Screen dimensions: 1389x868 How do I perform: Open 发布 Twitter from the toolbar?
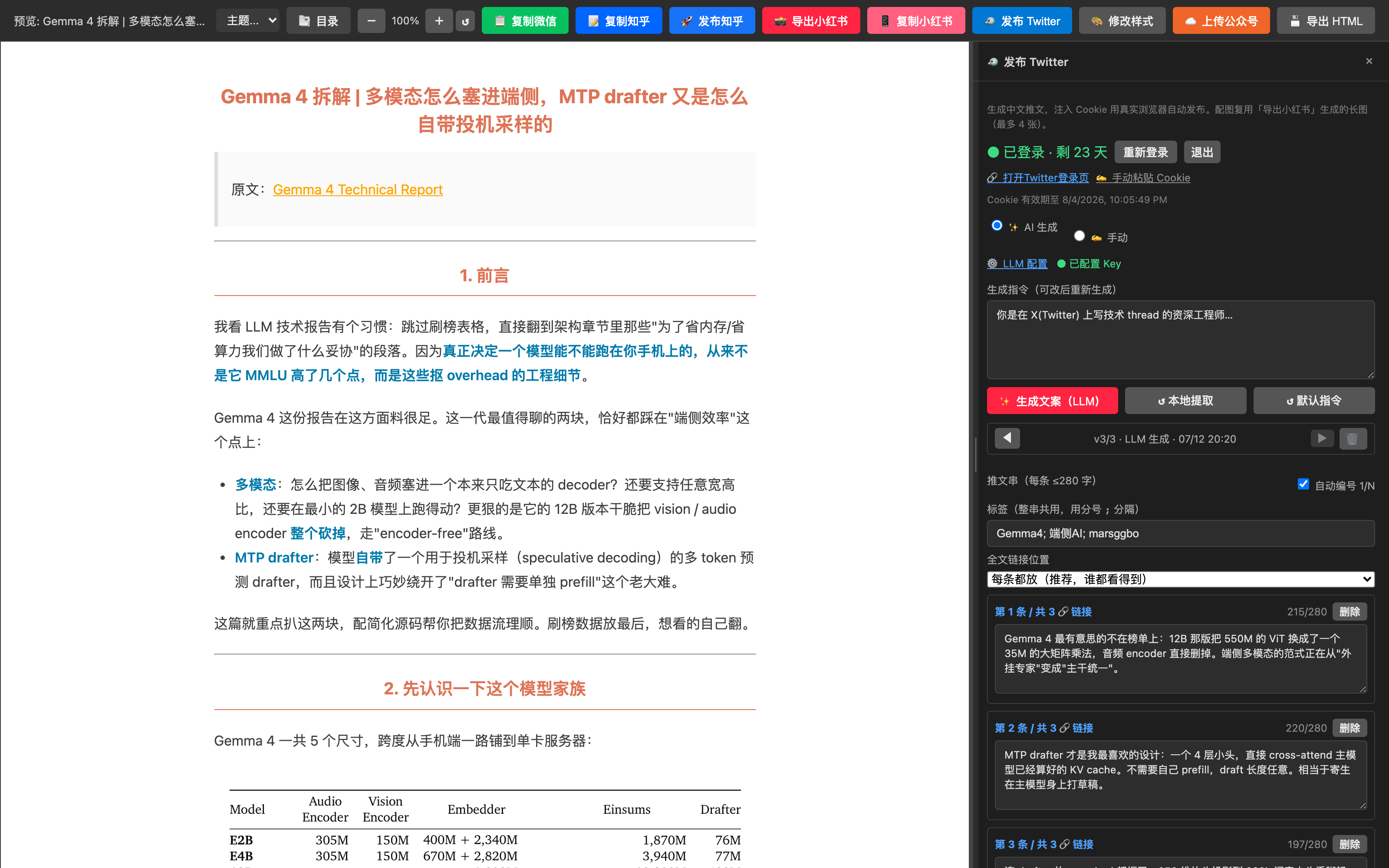1022,21
